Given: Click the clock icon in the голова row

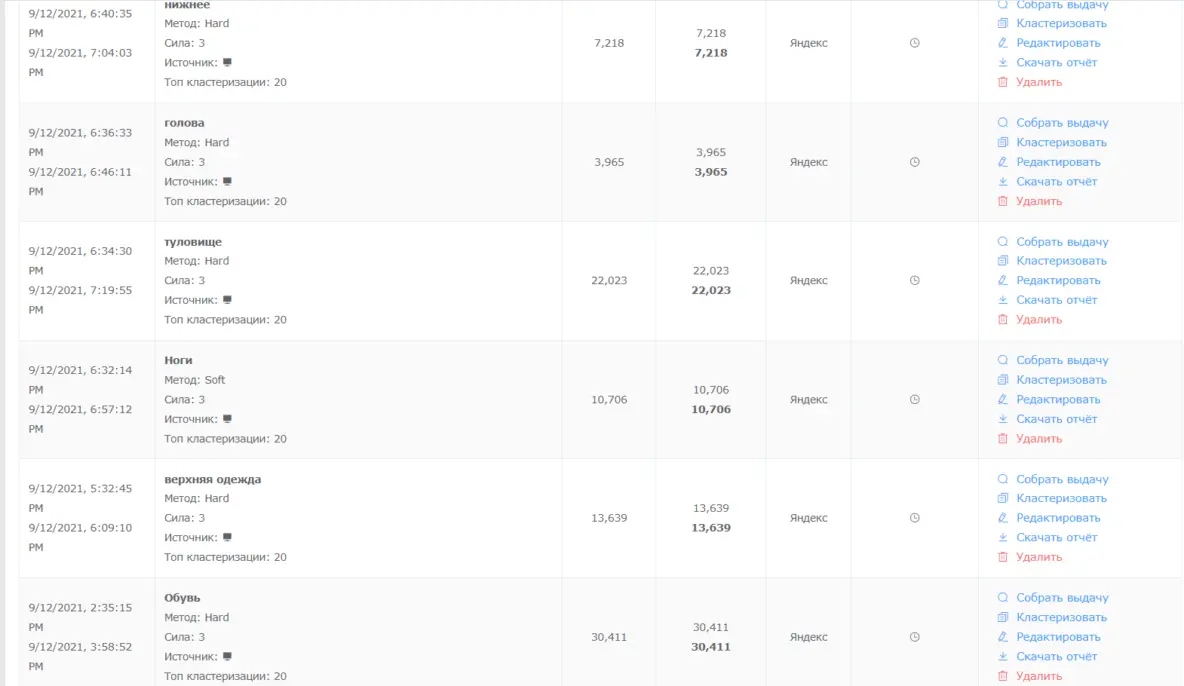Looking at the screenshot, I should [914, 162].
